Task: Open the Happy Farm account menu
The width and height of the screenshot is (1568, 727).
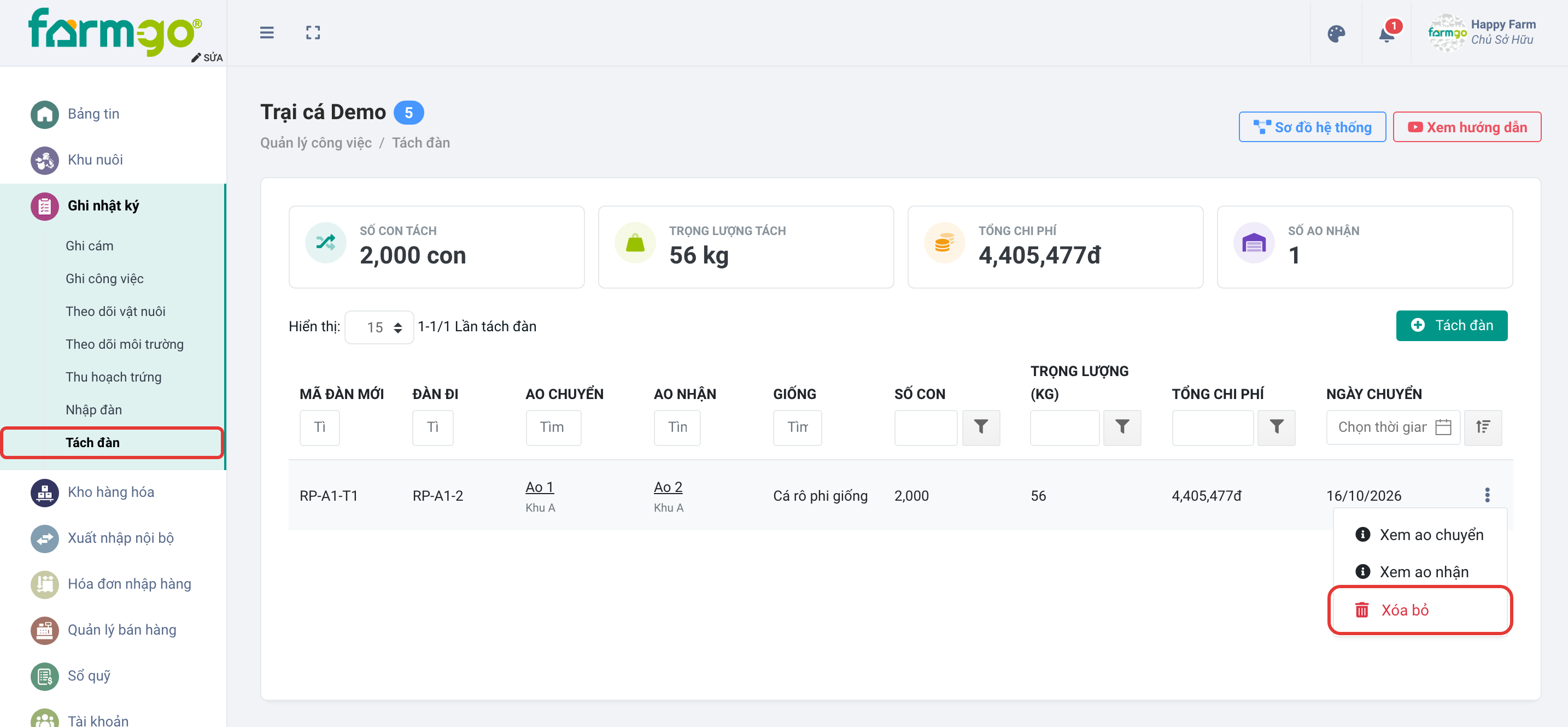Action: point(1482,33)
